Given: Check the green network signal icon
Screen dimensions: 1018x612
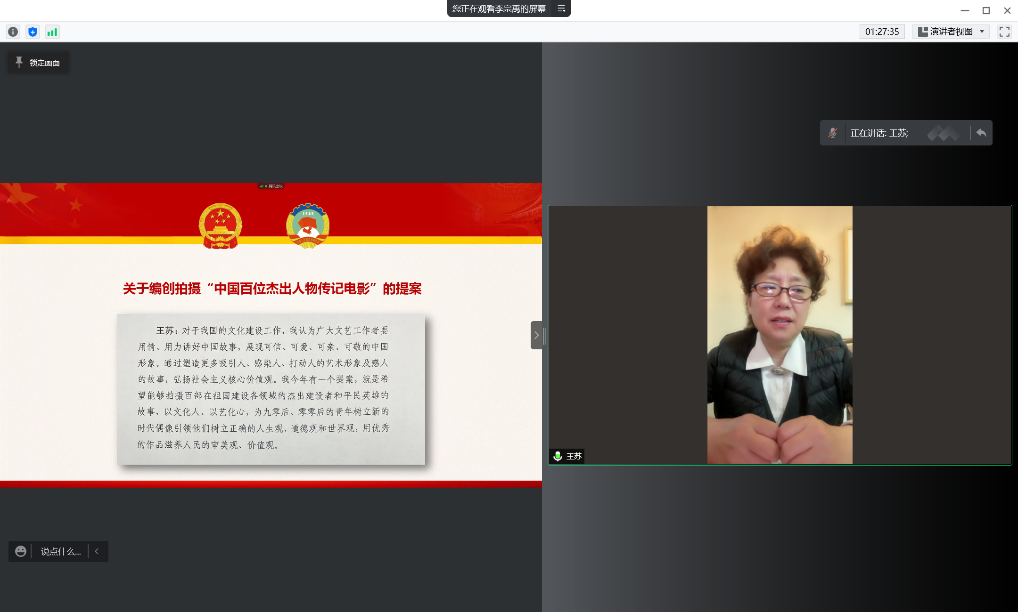Looking at the screenshot, I should [x=52, y=32].
